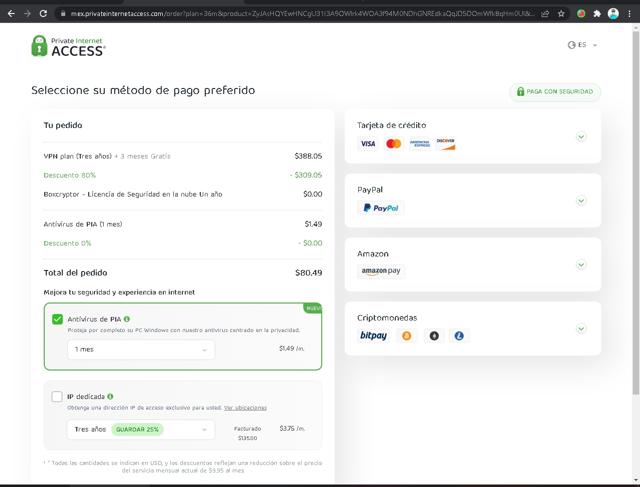Click the 'Paga con seguridad' badge

point(555,91)
